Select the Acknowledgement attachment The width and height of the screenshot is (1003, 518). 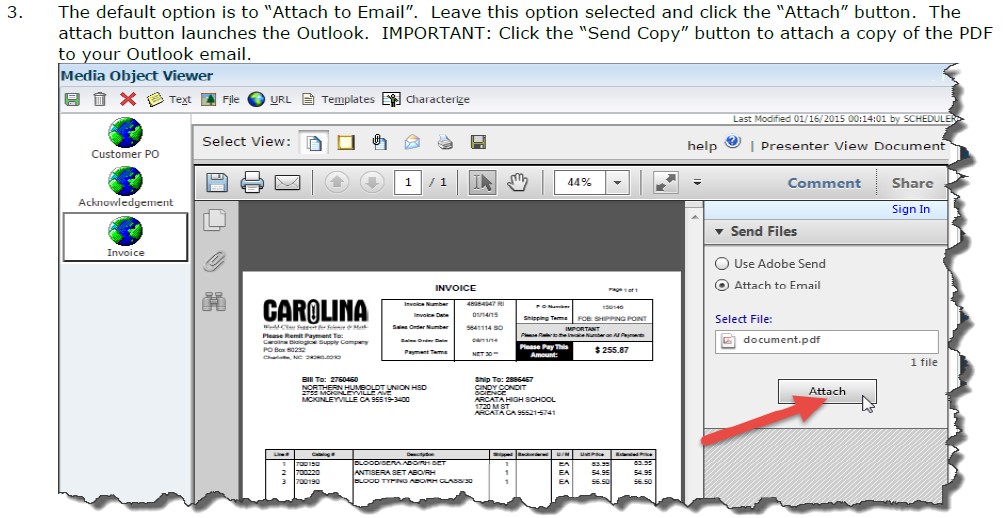click(x=125, y=187)
